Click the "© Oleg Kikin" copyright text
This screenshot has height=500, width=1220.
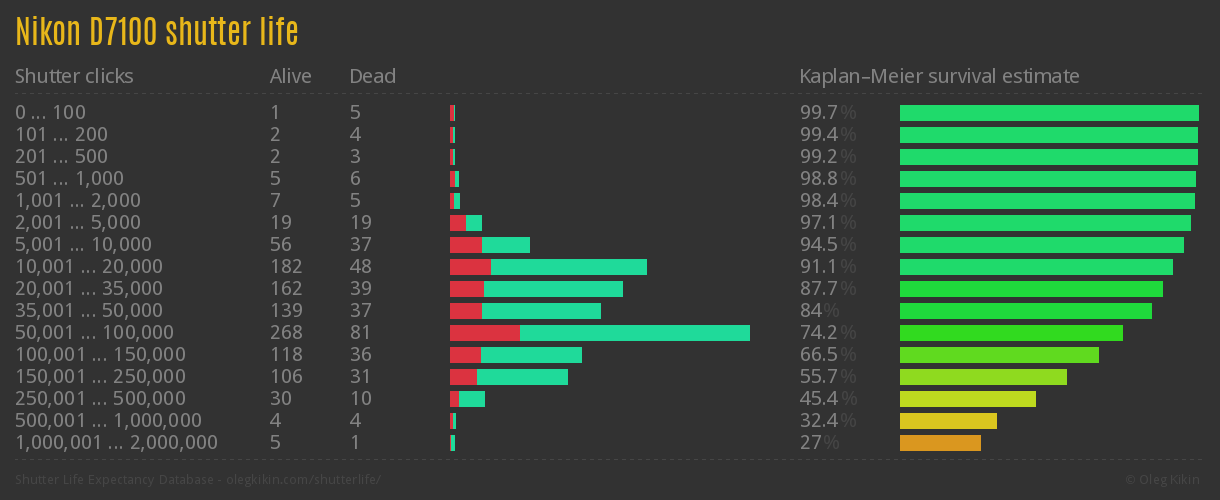[x=1164, y=480]
